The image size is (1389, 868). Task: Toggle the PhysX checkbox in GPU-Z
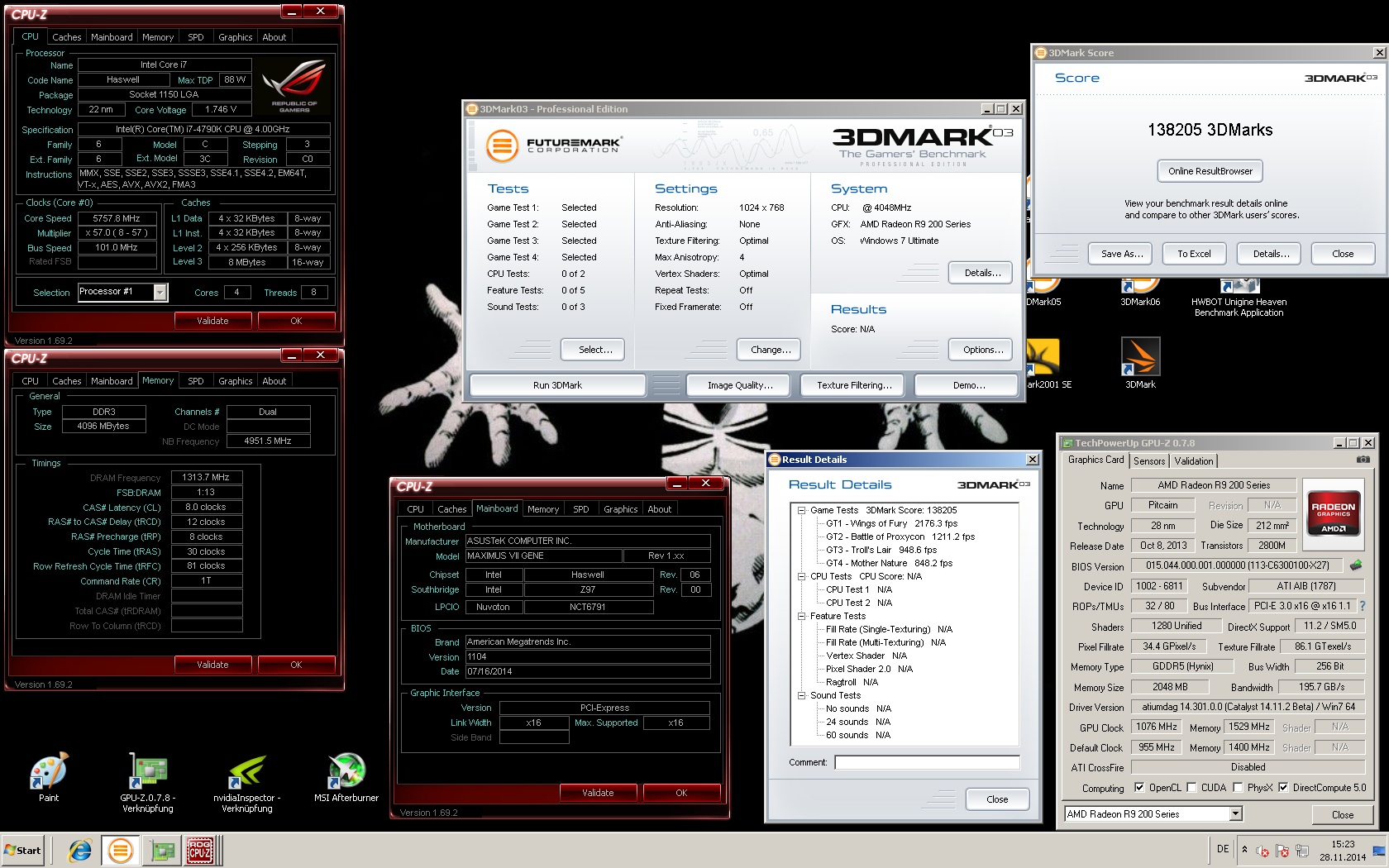[1238, 788]
